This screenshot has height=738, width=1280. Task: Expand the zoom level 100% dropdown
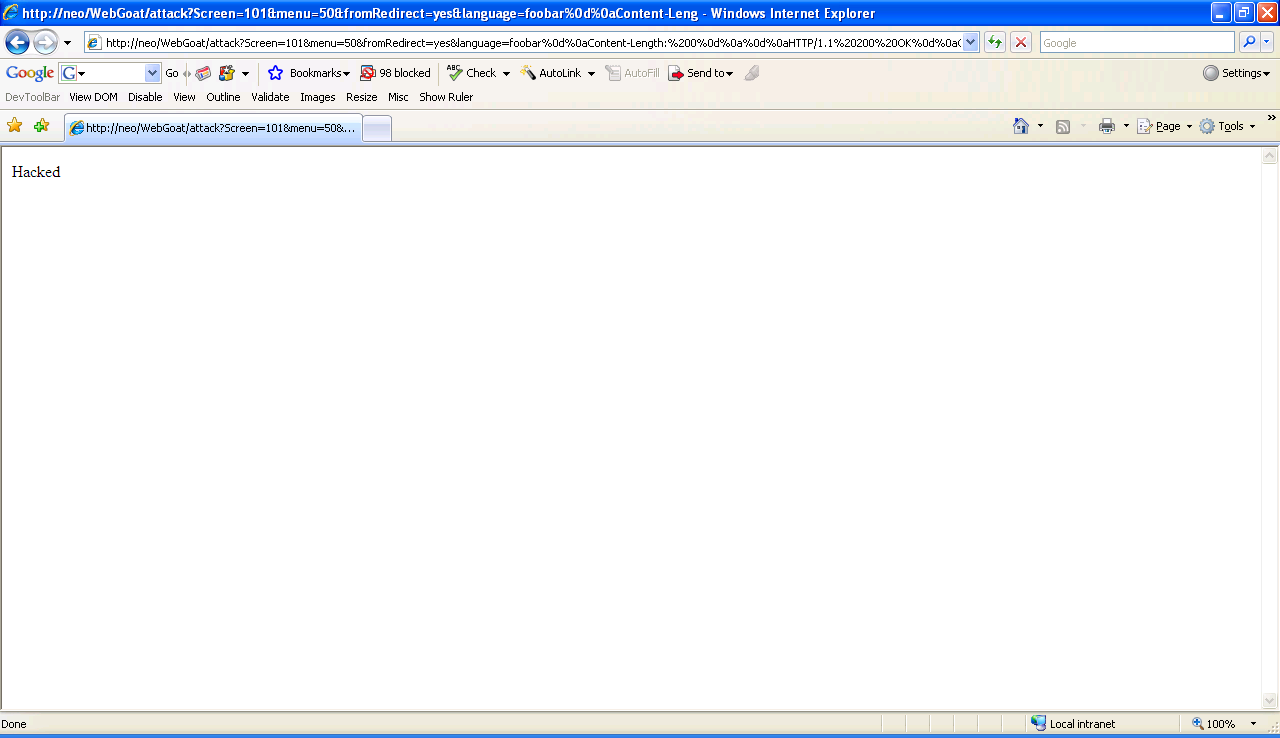[x=1253, y=724]
